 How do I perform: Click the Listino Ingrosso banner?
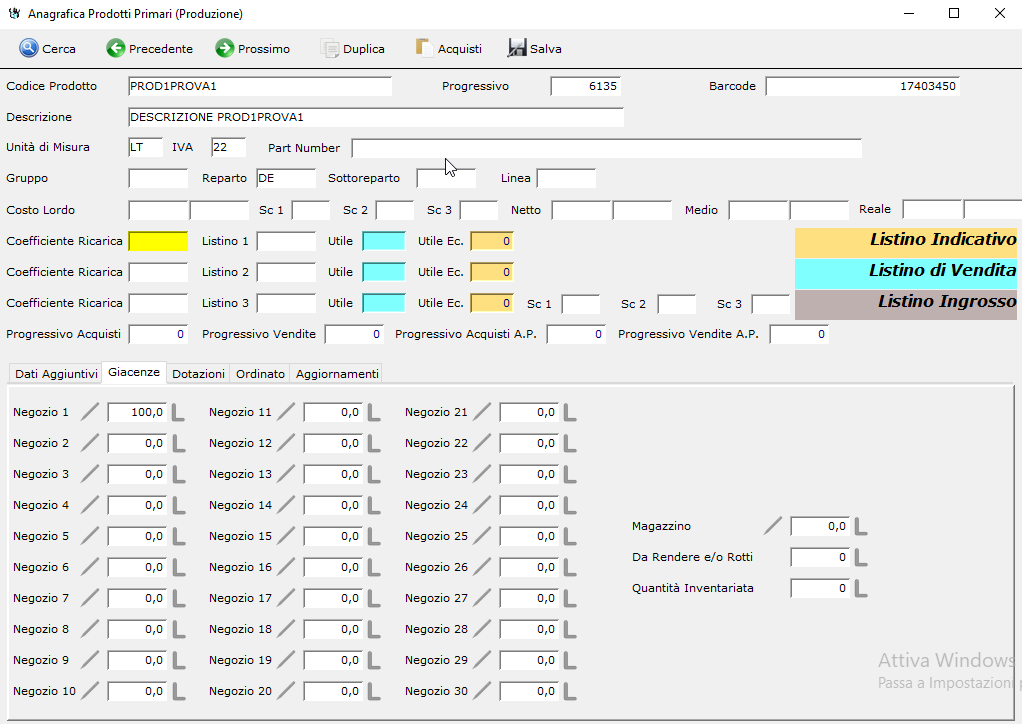(x=906, y=302)
